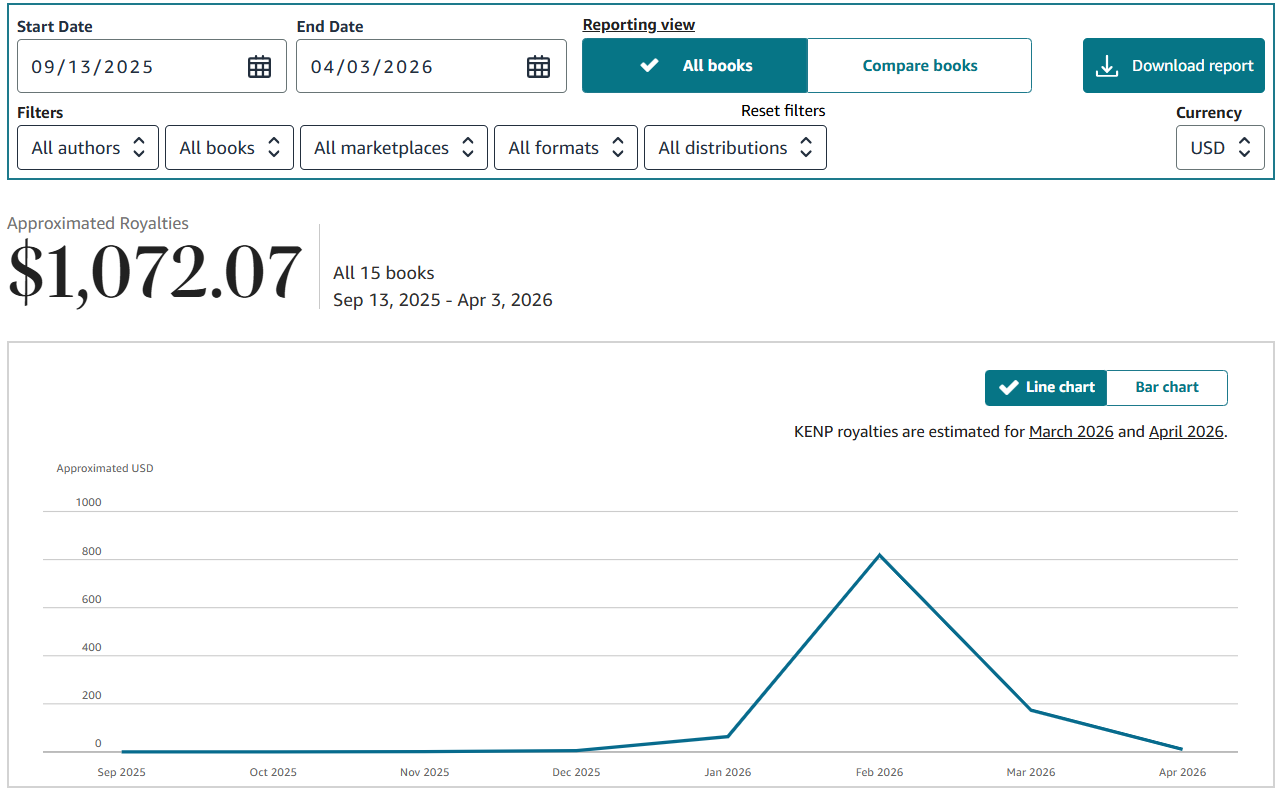Select Line chart display

click(x=1046, y=388)
